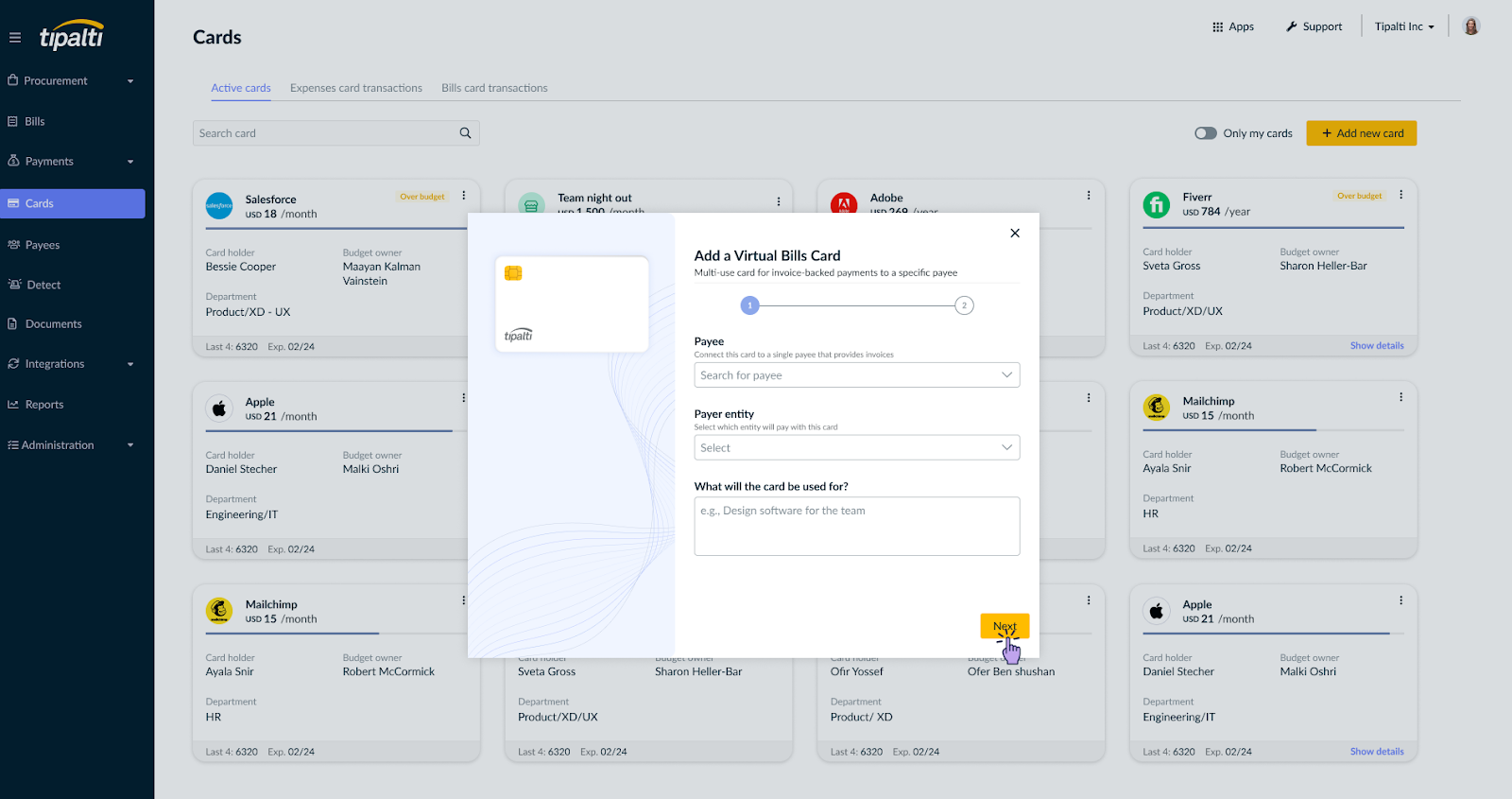Image resolution: width=1512 pixels, height=799 pixels.
Task: Expand the Tipalti Inc account dropdown
Action: 1404,26
